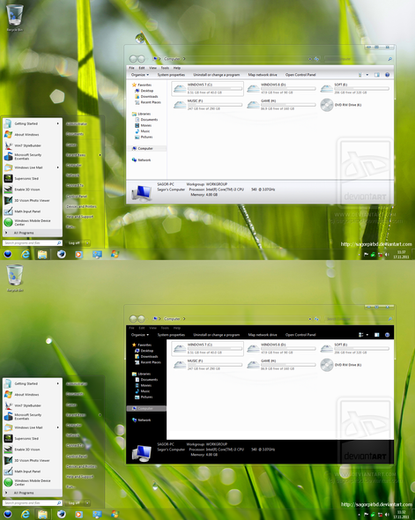Viewport: 415px width, 520px height.
Task: Open Help menu in light Explorer window
Action: coord(177,68)
